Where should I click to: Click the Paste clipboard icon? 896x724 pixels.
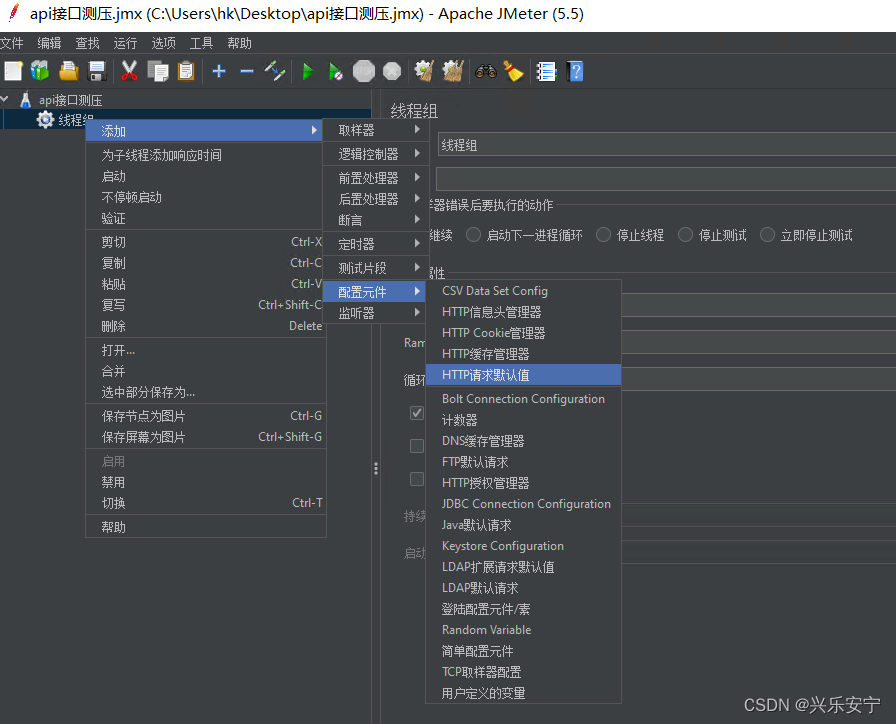[186, 71]
